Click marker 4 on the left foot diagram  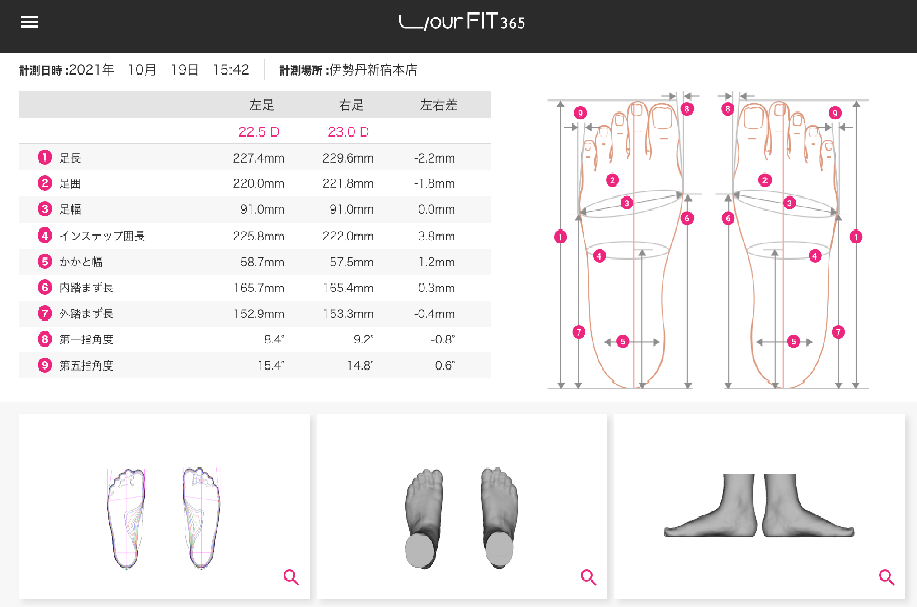(599, 256)
